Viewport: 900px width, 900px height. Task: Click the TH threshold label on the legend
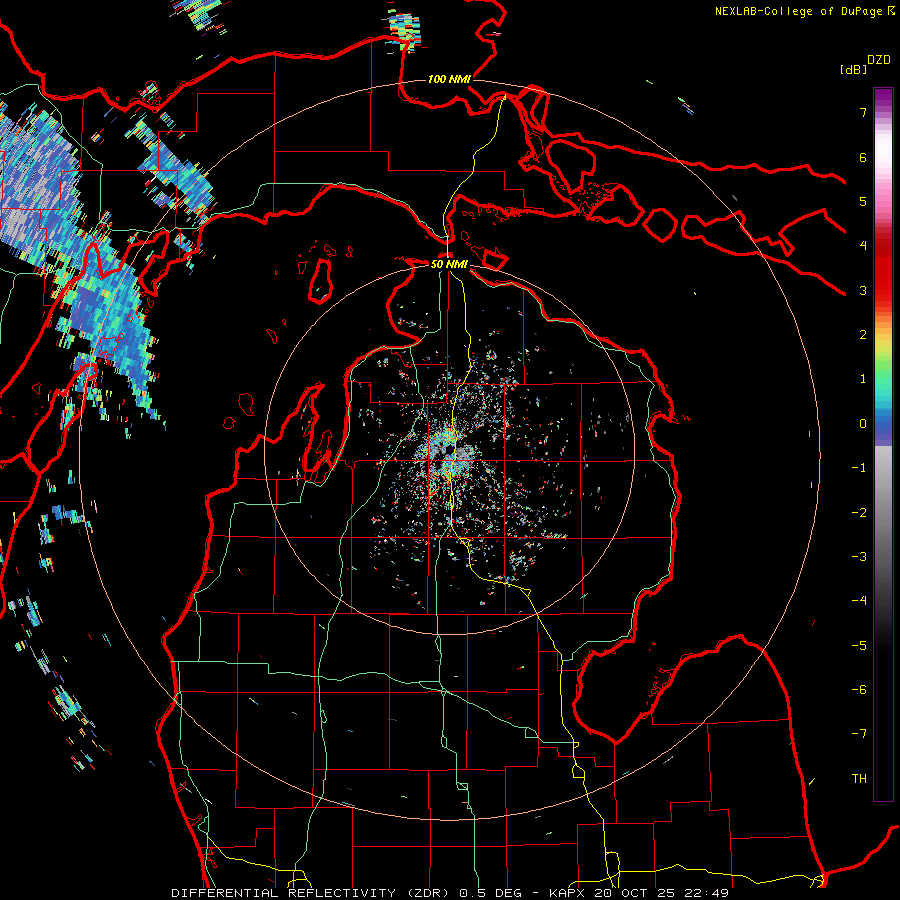[x=859, y=779]
